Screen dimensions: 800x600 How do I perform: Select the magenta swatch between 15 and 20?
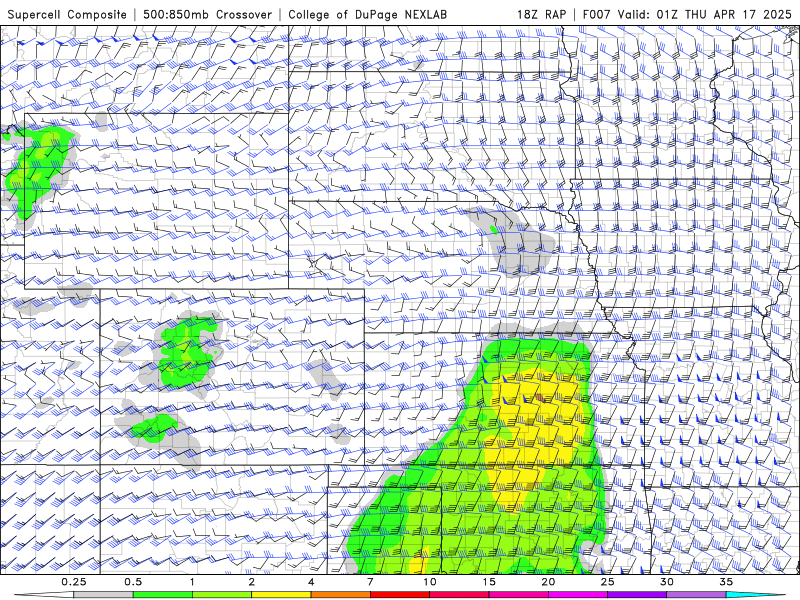(518, 595)
